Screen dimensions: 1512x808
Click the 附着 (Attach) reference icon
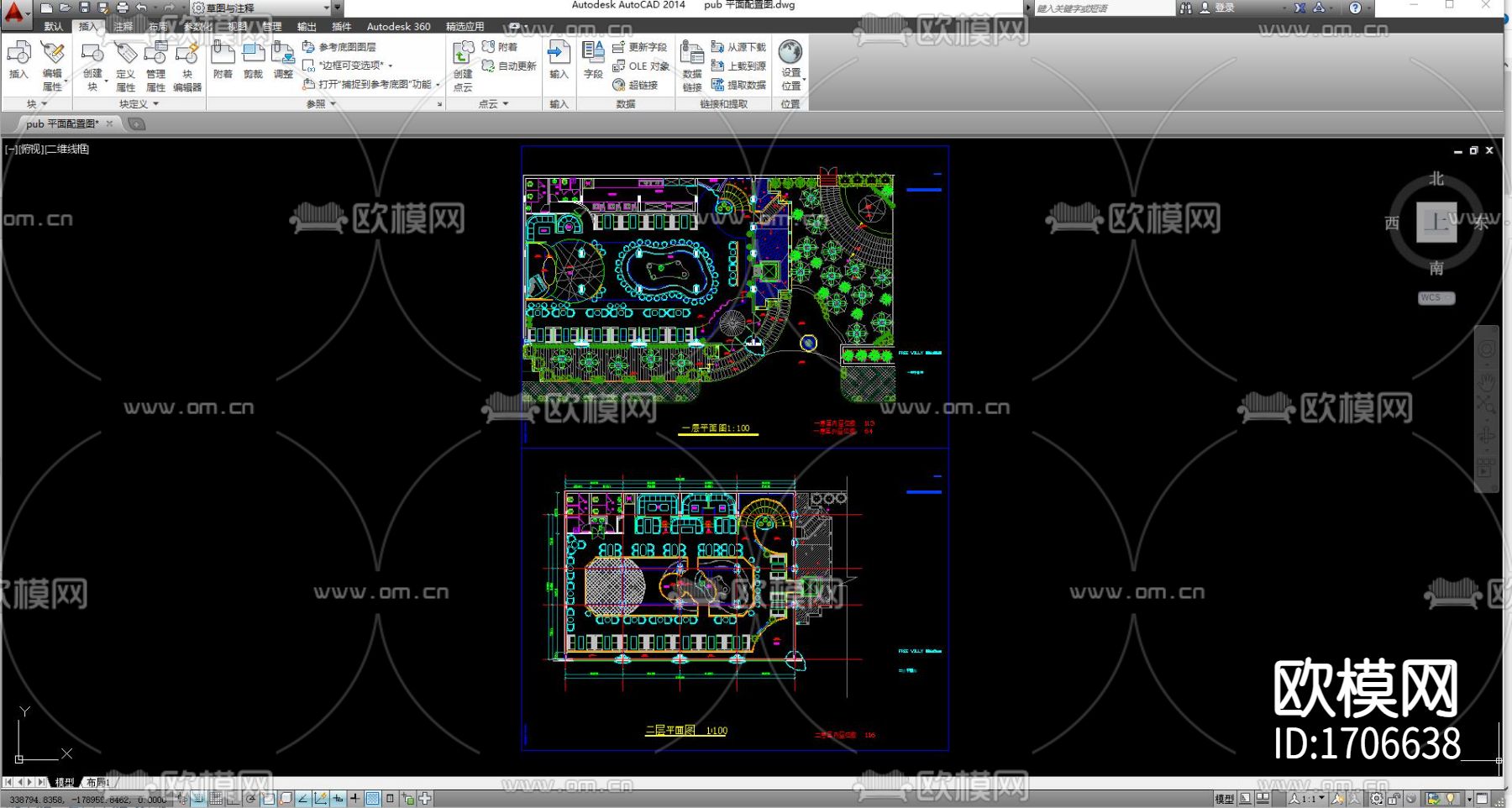[223, 60]
